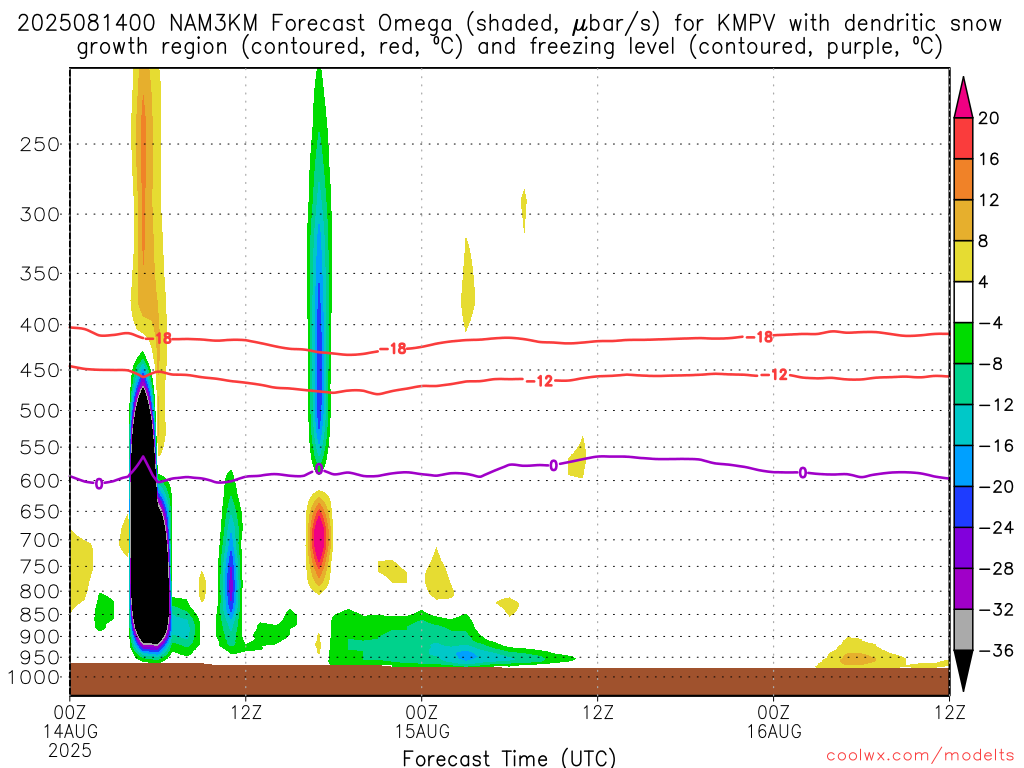The image size is (1024, 768).
Task: Click the pink arrow capping the color scale
Action: coord(963,99)
